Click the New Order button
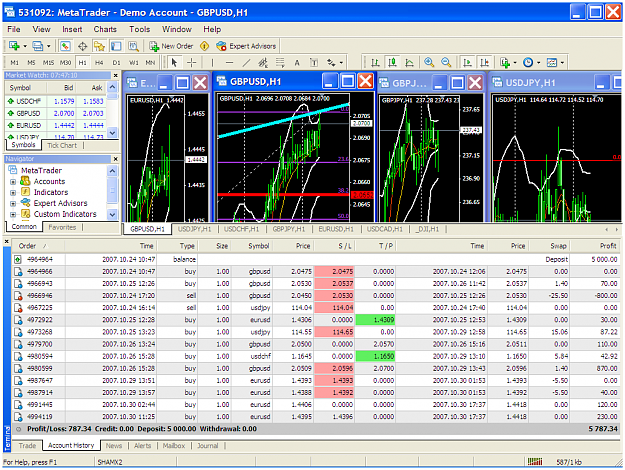The width and height of the screenshot is (625, 470). pos(171,46)
